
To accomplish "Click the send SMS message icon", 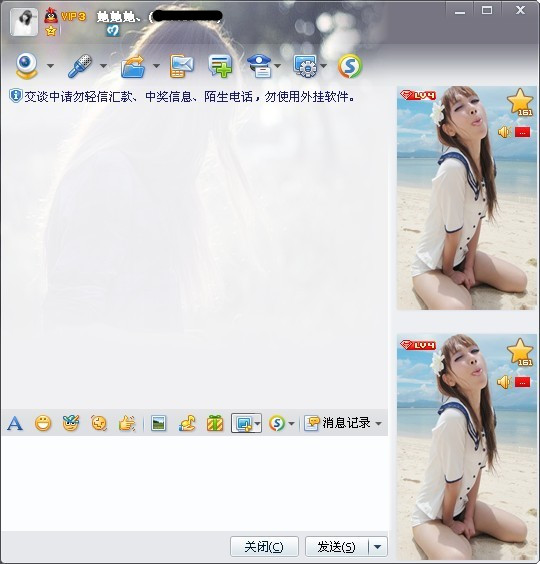I will tap(182, 66).
